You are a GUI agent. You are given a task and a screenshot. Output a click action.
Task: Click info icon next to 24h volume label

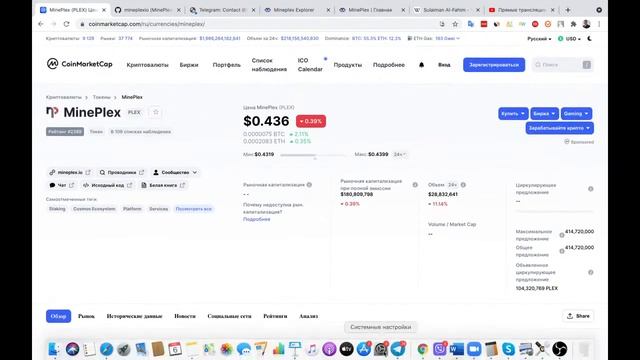pos(463,185)
